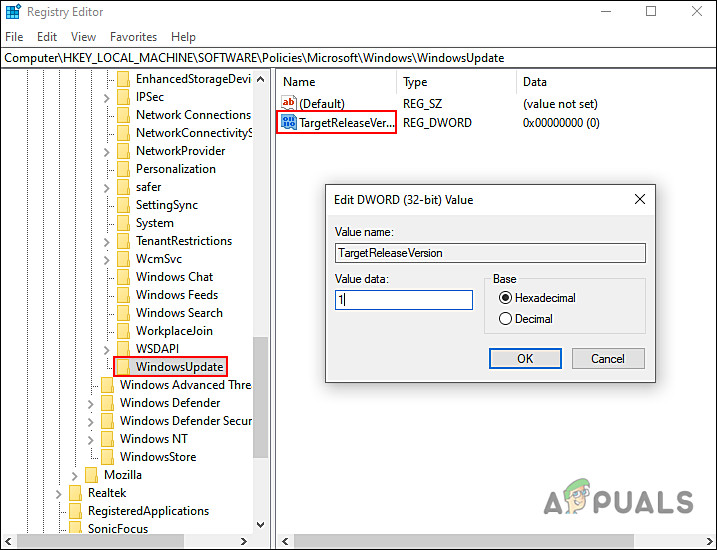Click the Windows Feeds folder icon
The width and height of the screenshot is (717, 550).
123,295
